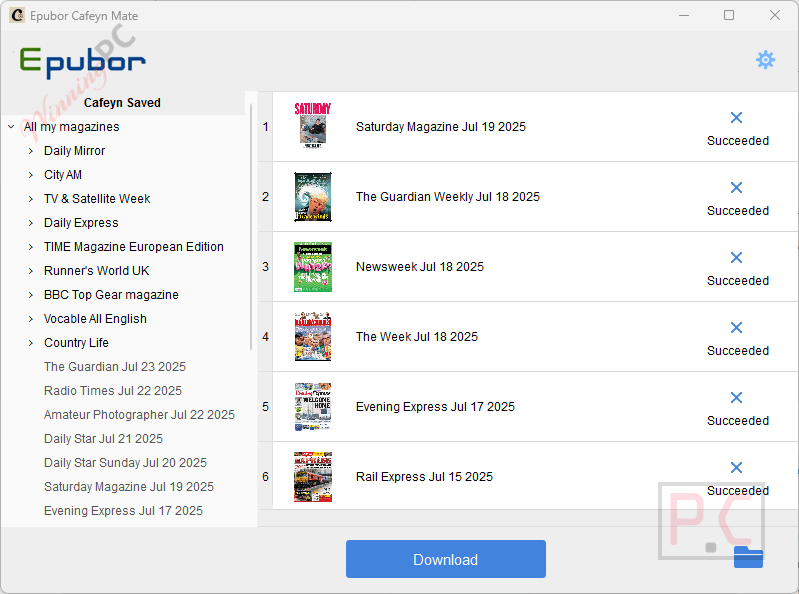Click the Newsweek cover thumbnail
The width and height of the screenshot is (799, 594).
[313, 267]
